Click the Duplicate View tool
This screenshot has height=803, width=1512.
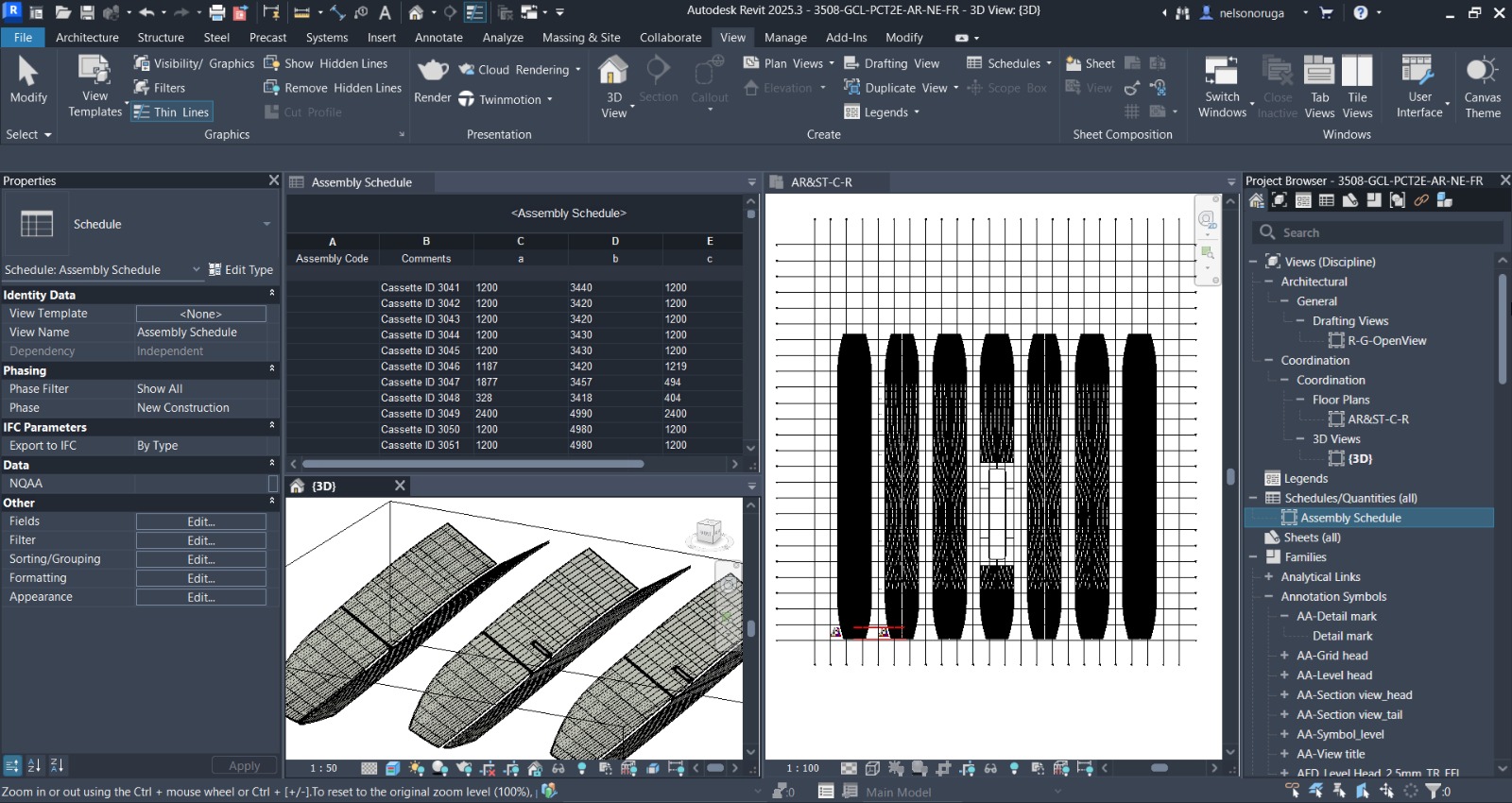[896, 88]
